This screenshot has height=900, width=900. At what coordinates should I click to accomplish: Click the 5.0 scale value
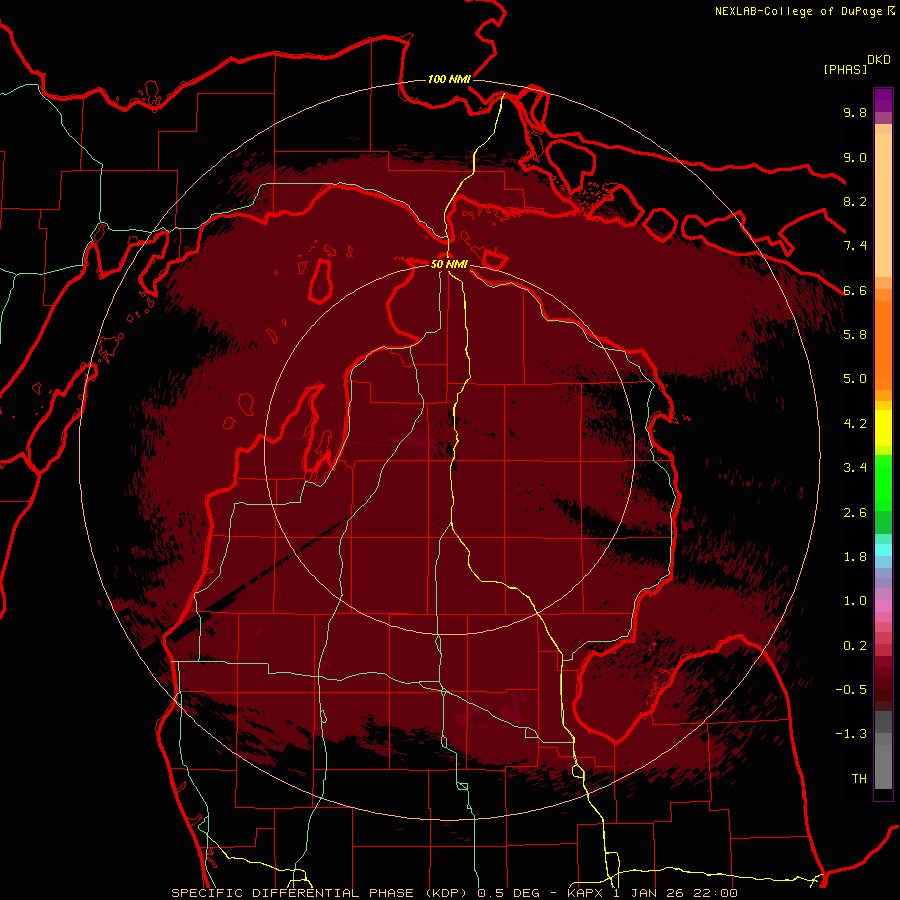pyautogui.click(x=855, y=379)
